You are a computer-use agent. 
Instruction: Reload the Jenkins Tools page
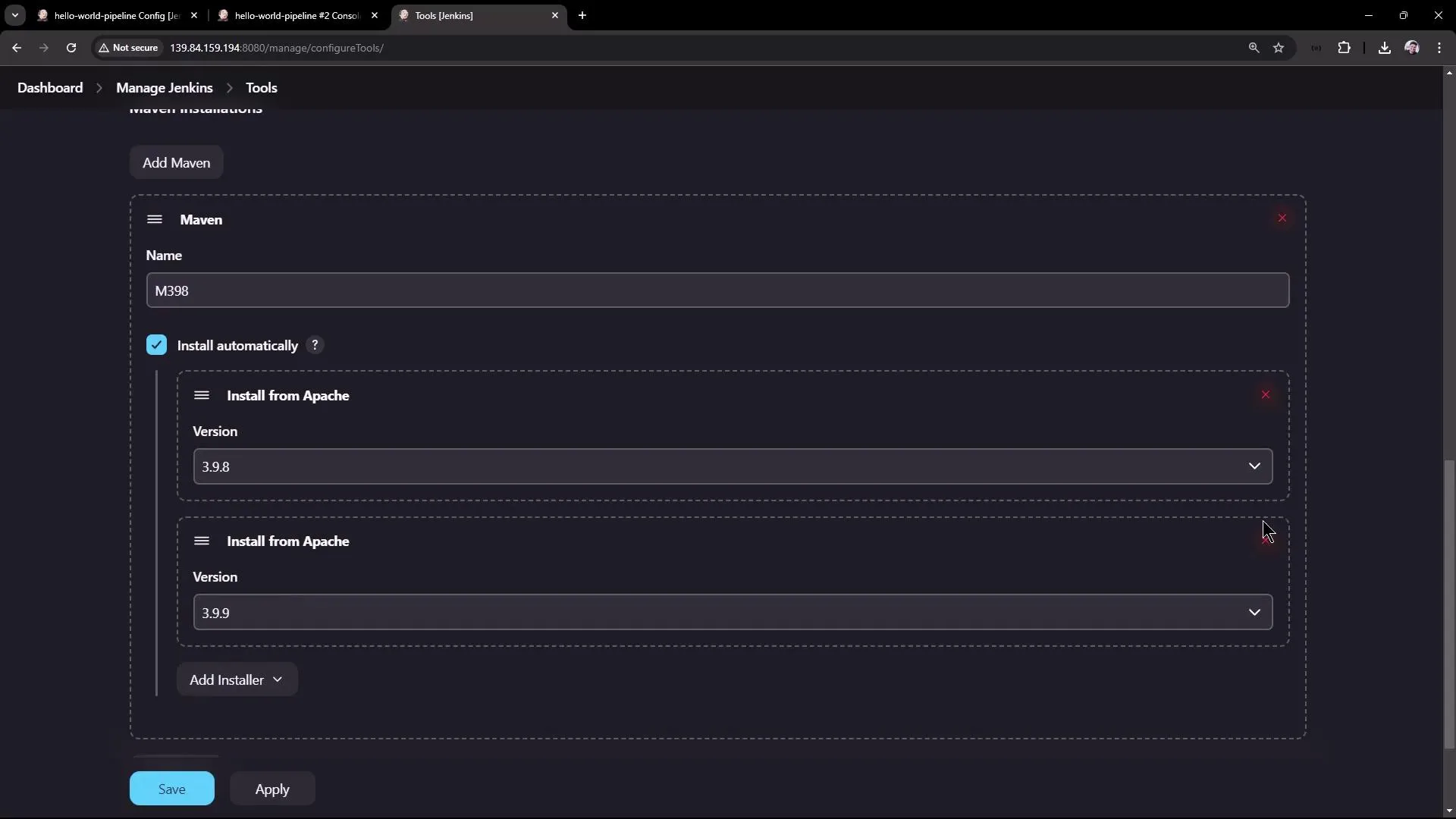point(71,47)
